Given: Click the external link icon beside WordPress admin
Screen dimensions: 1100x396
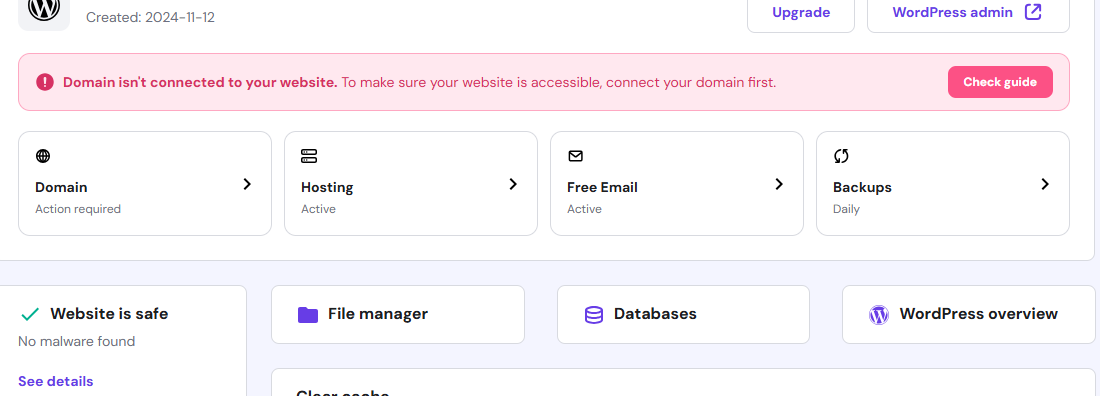Looking at the screenshot, I should pos(1033,12).
